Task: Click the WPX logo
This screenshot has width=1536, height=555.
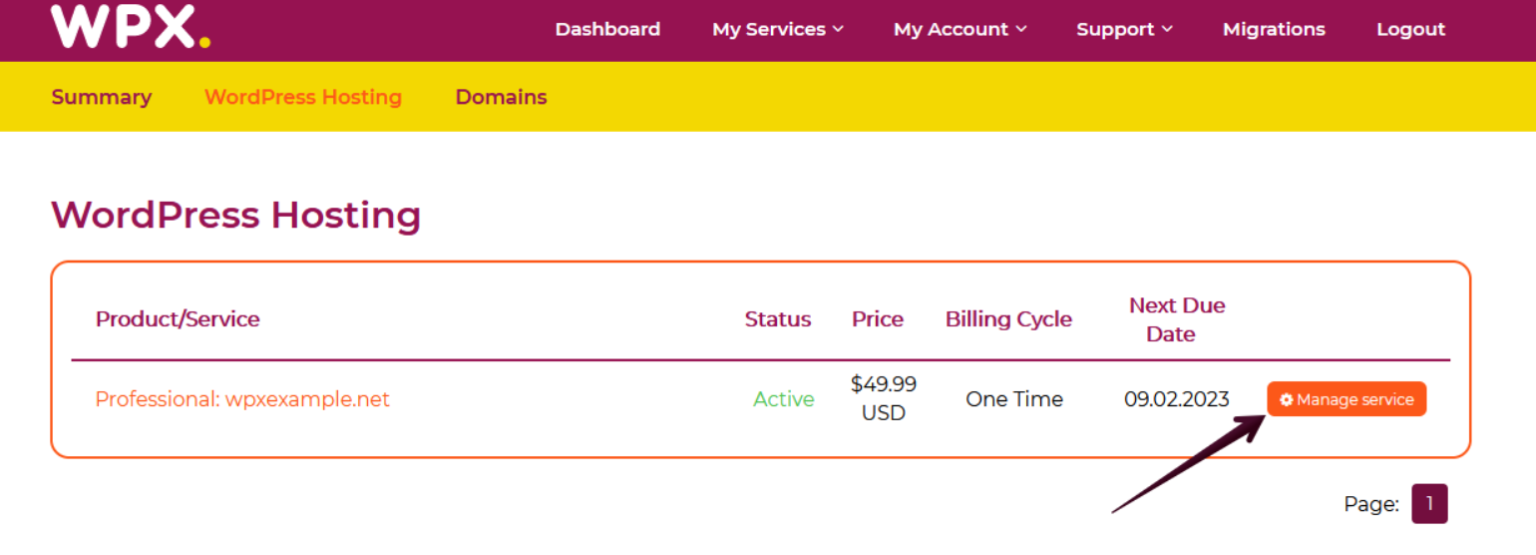Action: (x=130, y=27)
